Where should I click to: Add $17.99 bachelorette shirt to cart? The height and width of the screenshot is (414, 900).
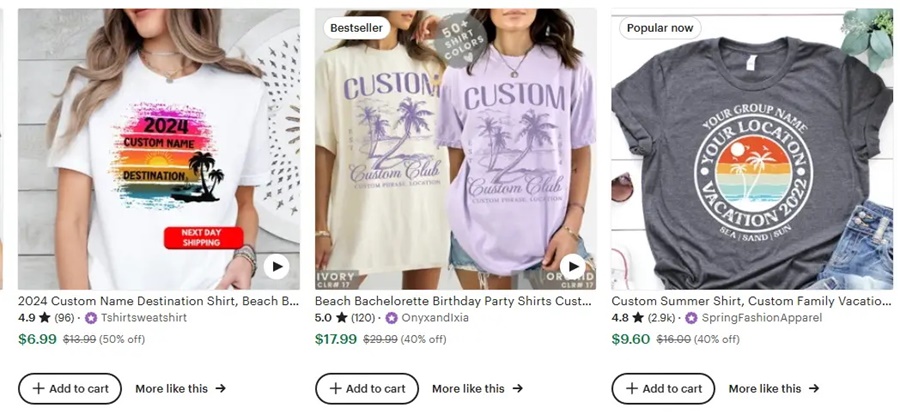[367, 388]
